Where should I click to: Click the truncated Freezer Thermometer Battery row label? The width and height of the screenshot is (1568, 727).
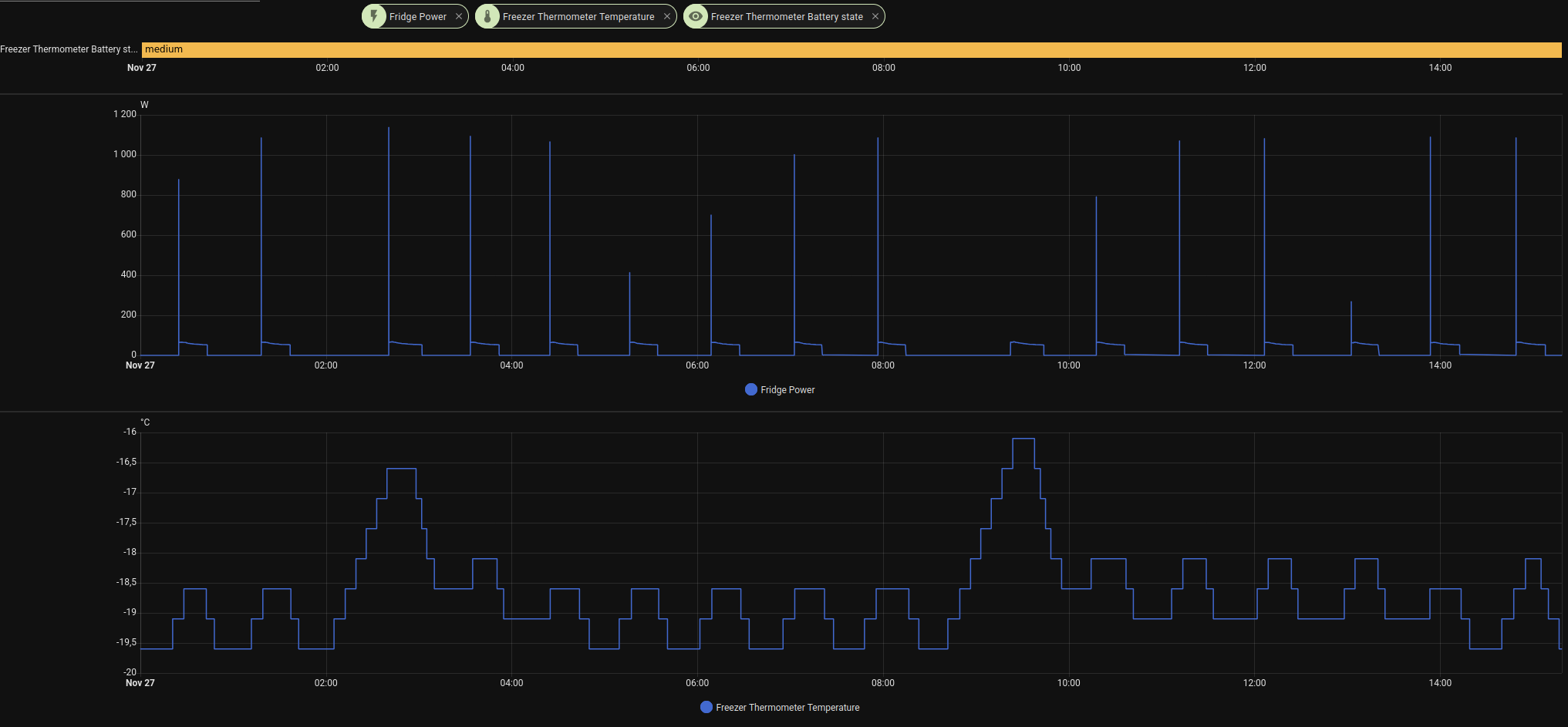point(69,49)
